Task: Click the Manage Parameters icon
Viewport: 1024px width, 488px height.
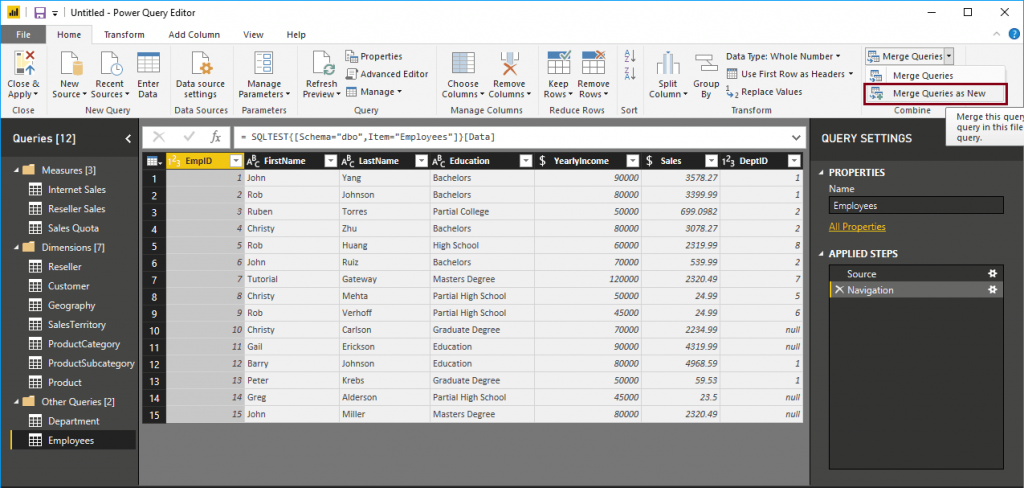Action: click(x=264, y=64)
